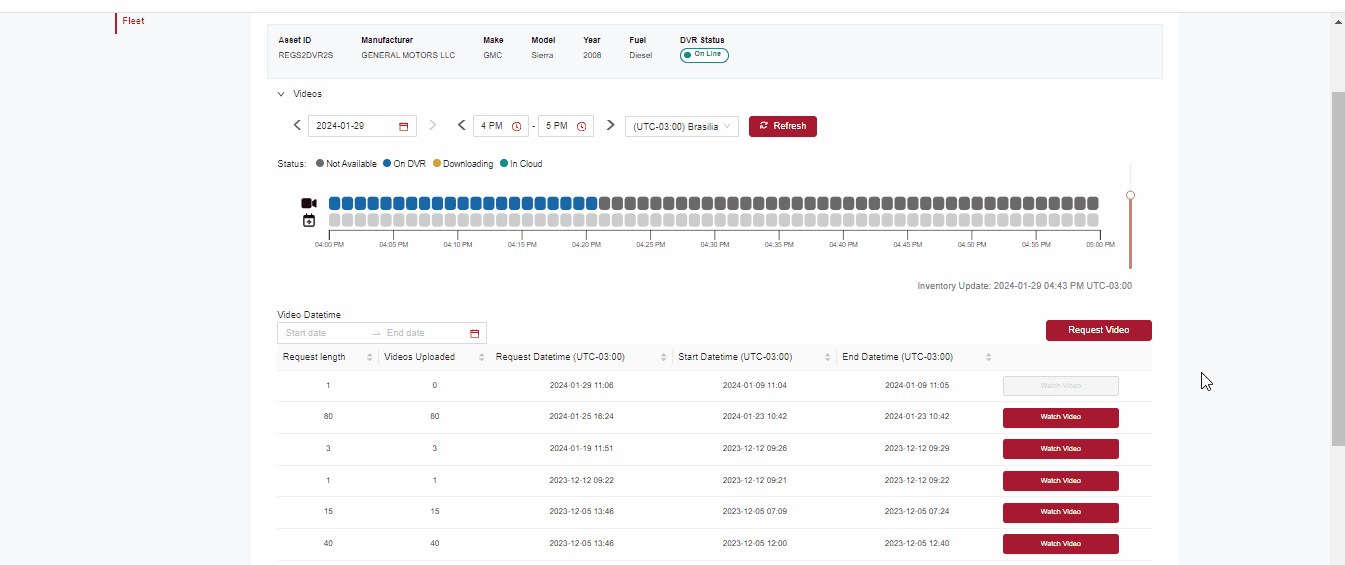Click the Downloading status legend item
Image resolution: width=1345 pixels, height=565 pixels.
tap(463, 164)
